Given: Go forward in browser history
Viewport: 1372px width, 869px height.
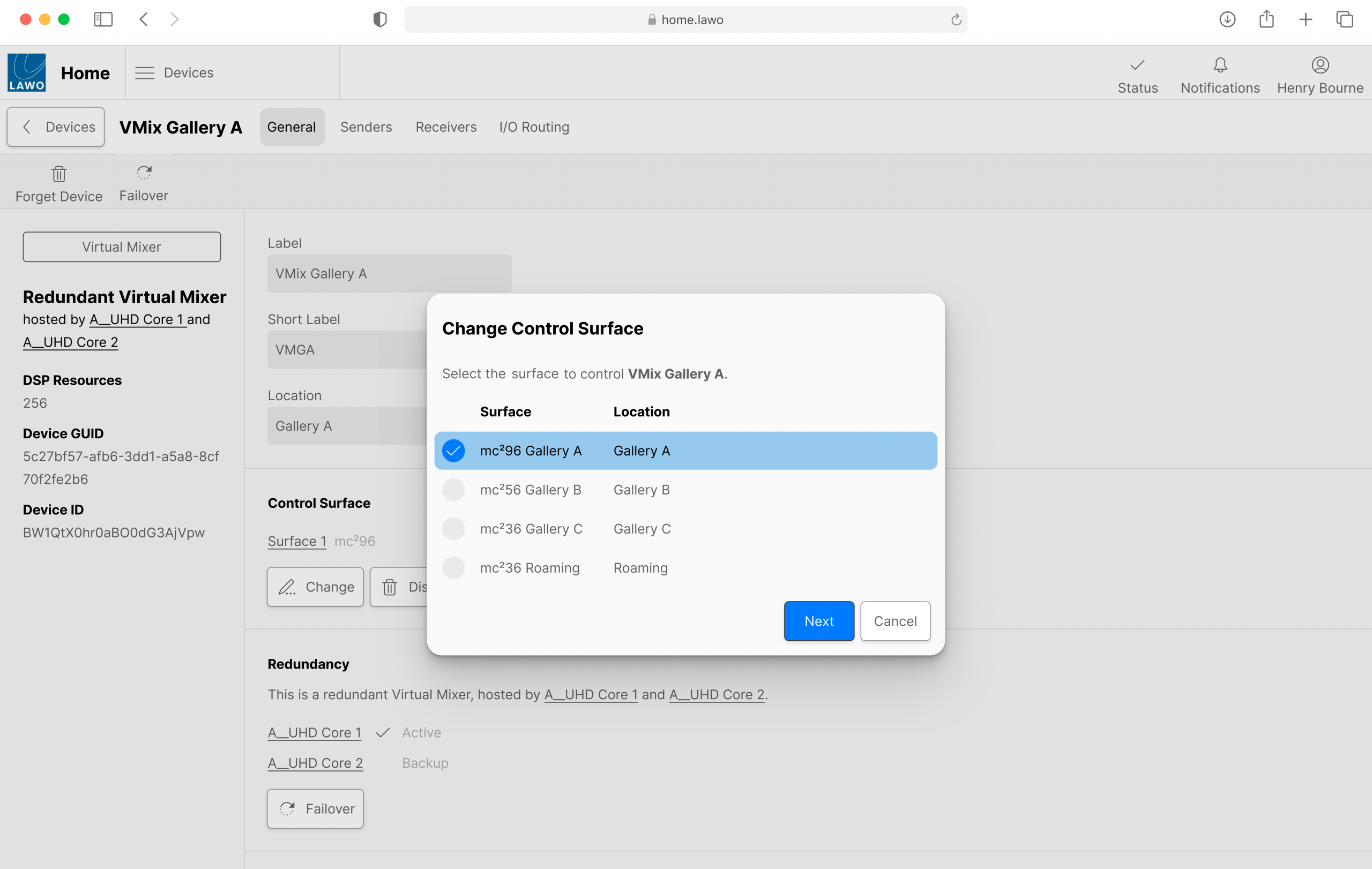Looking at the screenshot, I should click(x=175, y=19).
